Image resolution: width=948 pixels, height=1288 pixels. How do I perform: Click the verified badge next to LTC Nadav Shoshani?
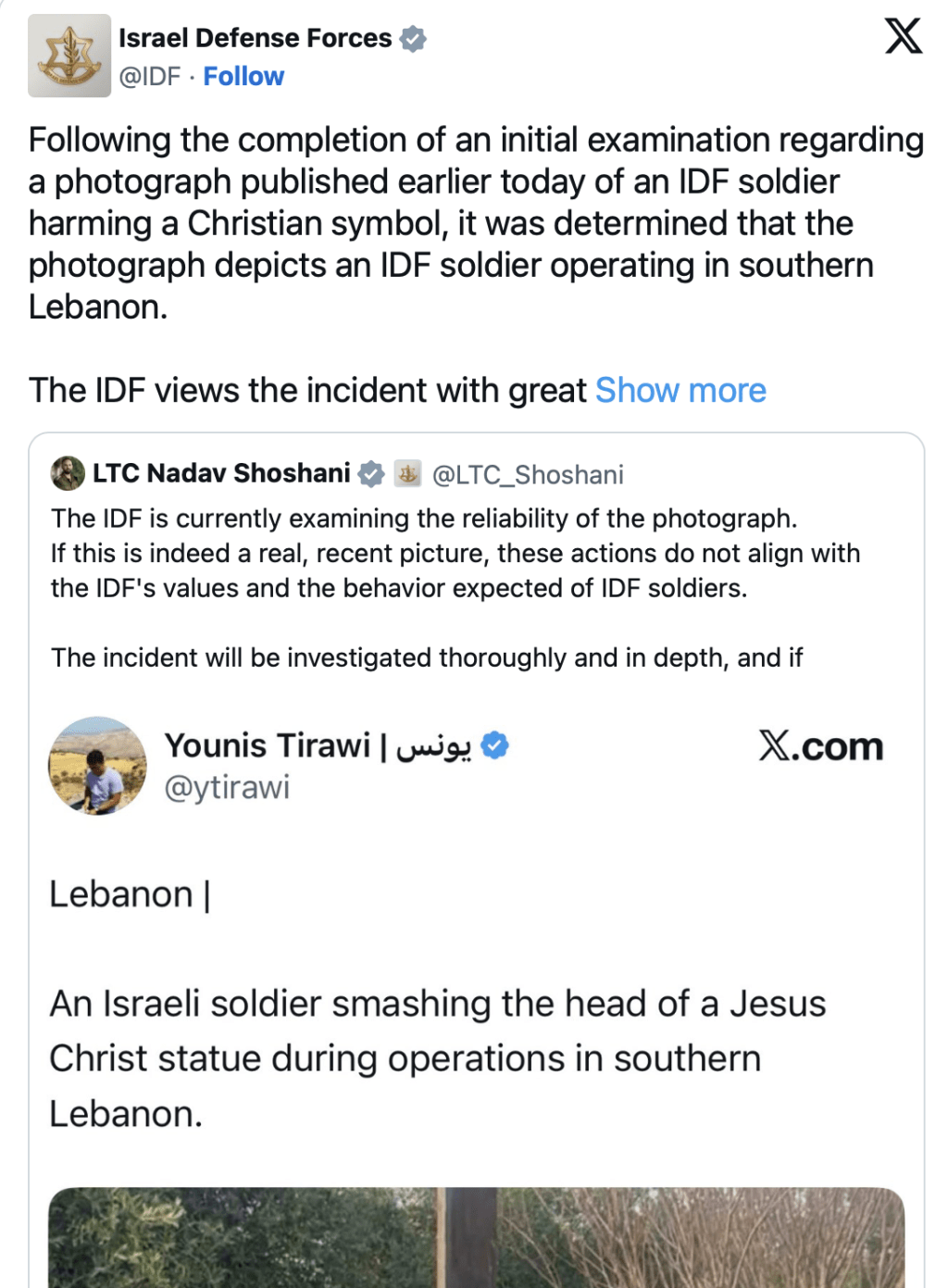pyautogui.click(x=371, y=474)
